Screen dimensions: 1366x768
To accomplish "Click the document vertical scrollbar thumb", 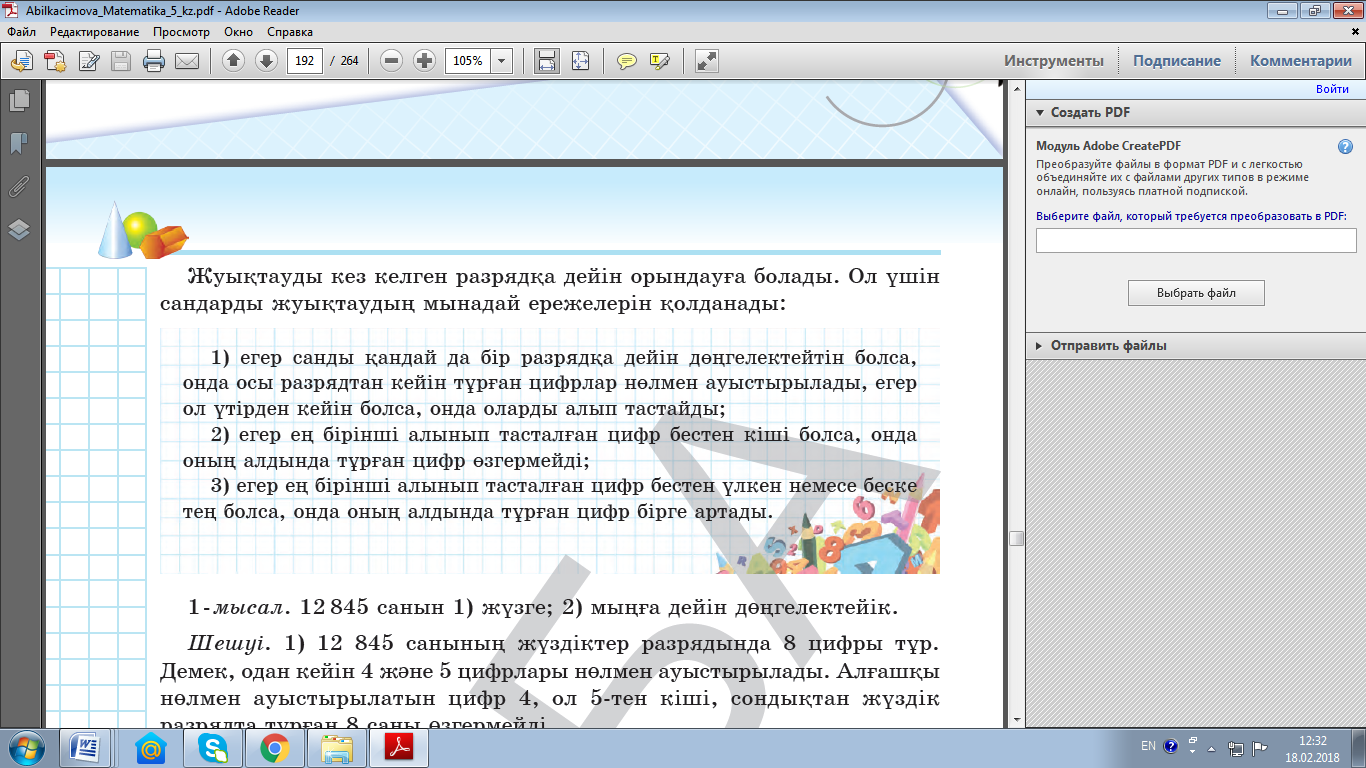I will 1016,538.
